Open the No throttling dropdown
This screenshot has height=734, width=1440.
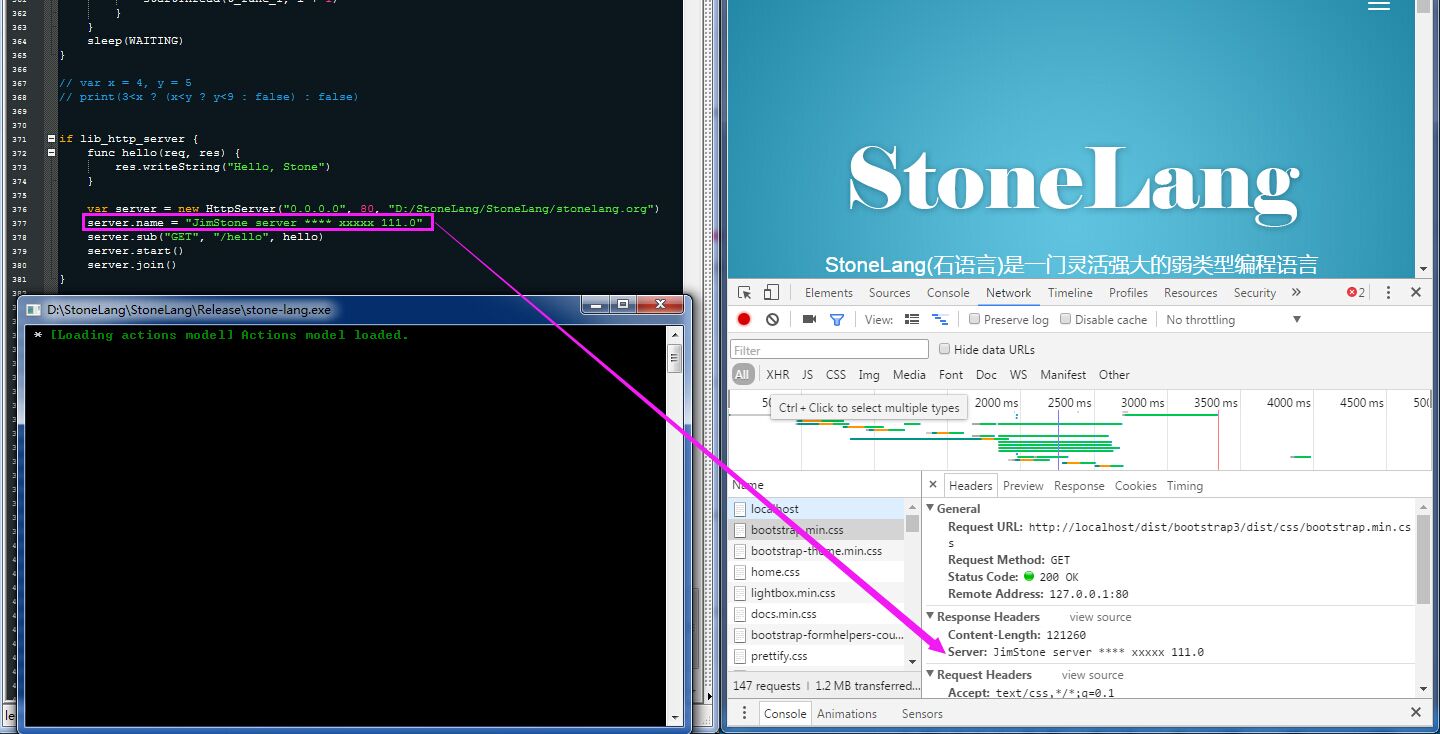point(1233,320)
